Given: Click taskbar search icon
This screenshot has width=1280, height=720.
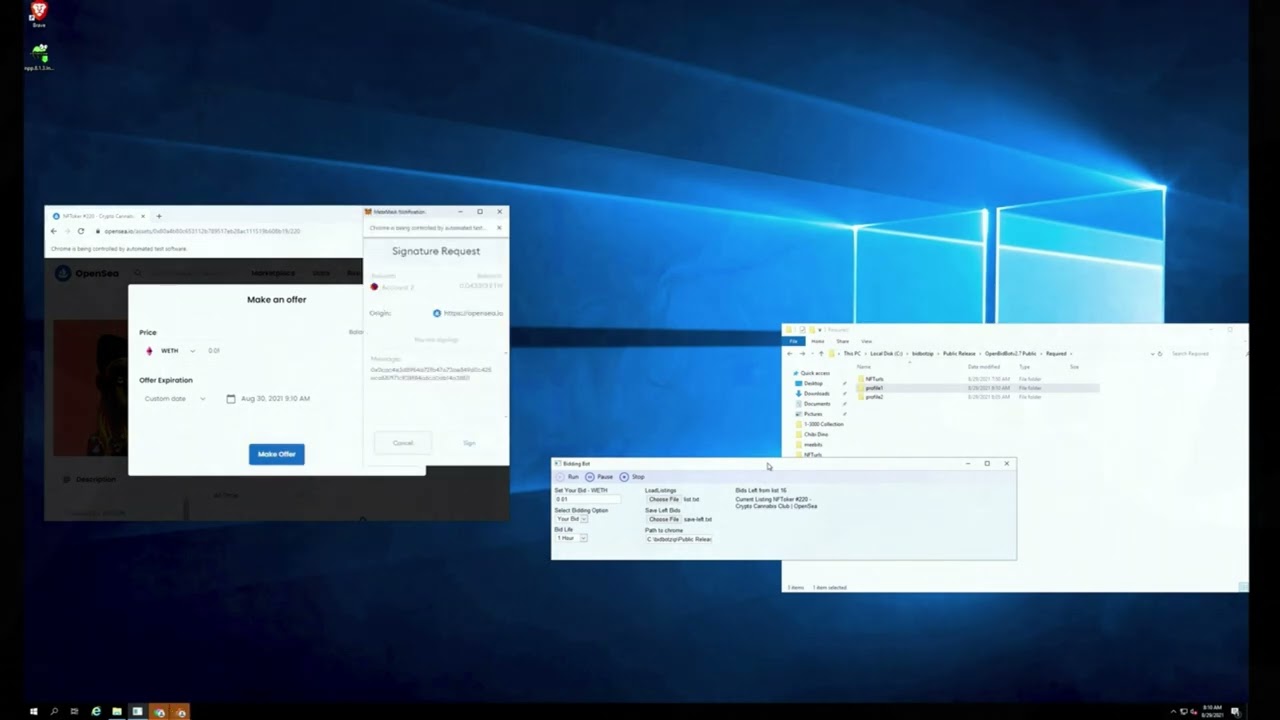Looking at the screenshot, I should pyautogui.click(x=54, y=712).
